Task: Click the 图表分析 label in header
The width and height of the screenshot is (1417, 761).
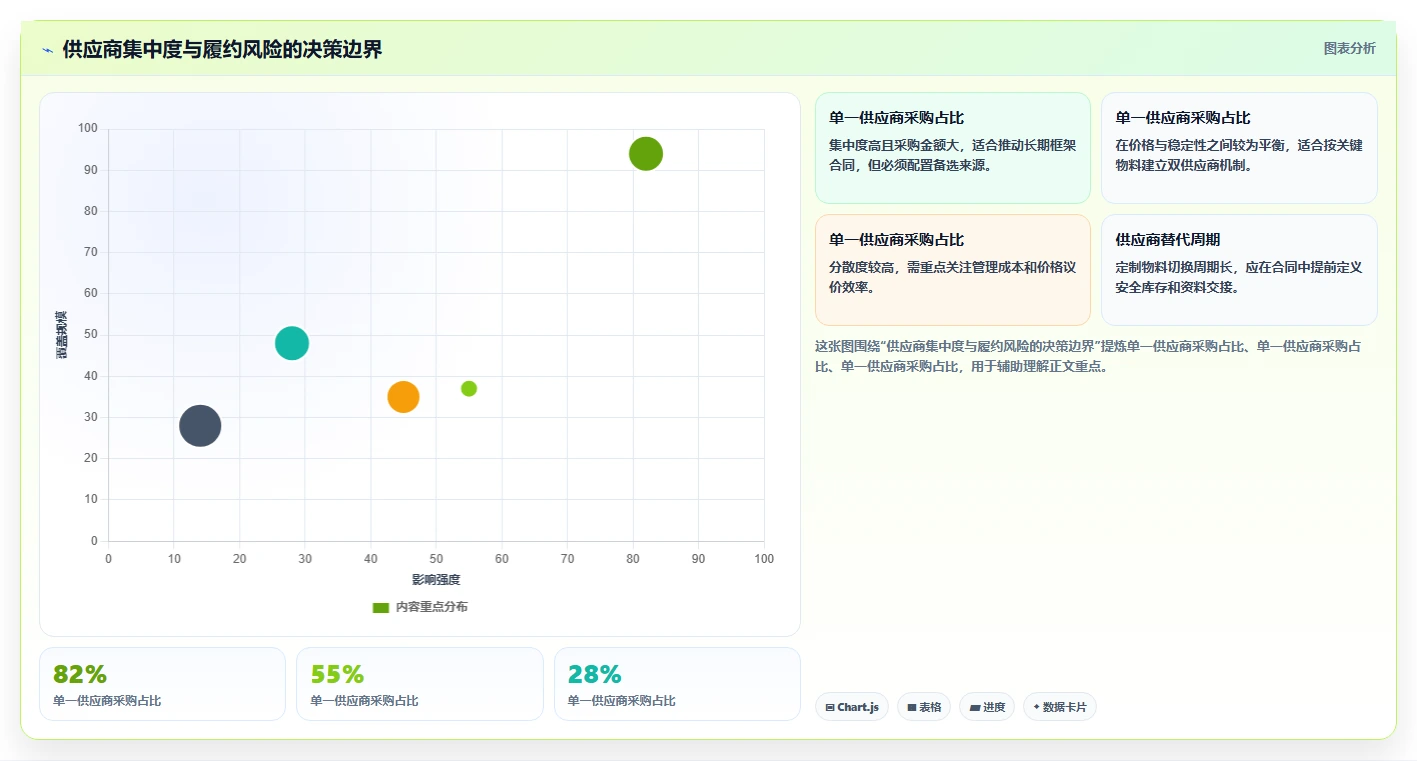Action: tap(1350, 48)
